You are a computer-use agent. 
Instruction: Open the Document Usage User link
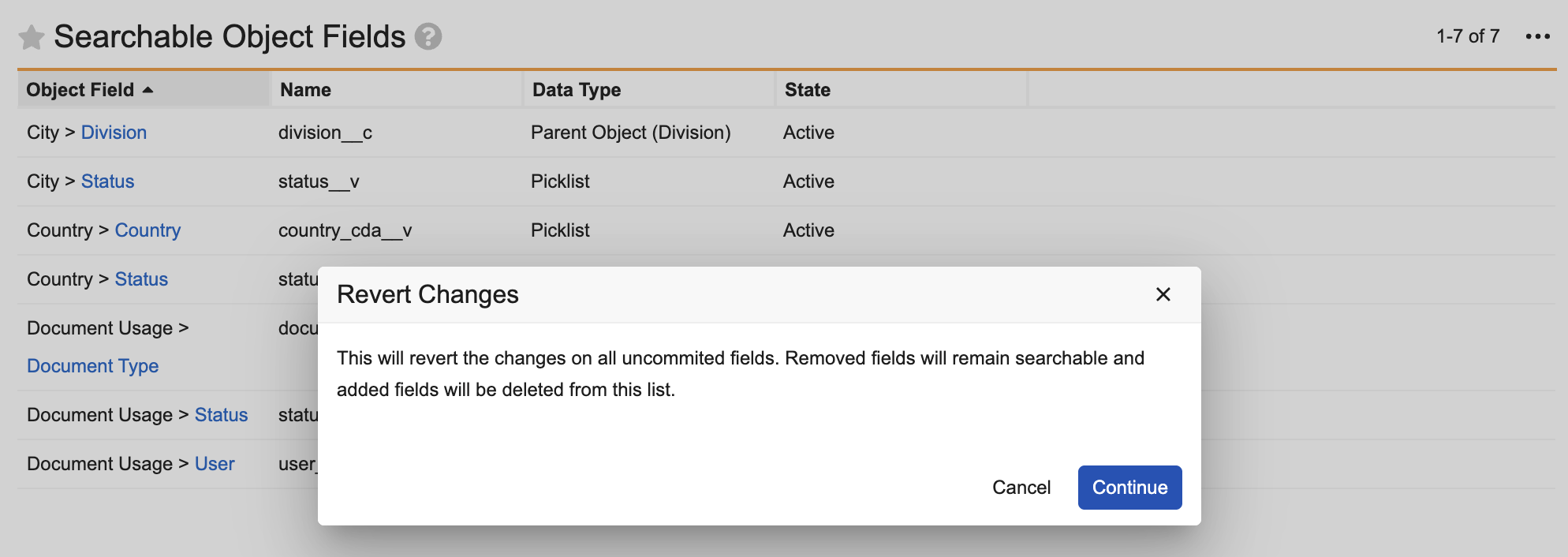(x=215, y=464)
